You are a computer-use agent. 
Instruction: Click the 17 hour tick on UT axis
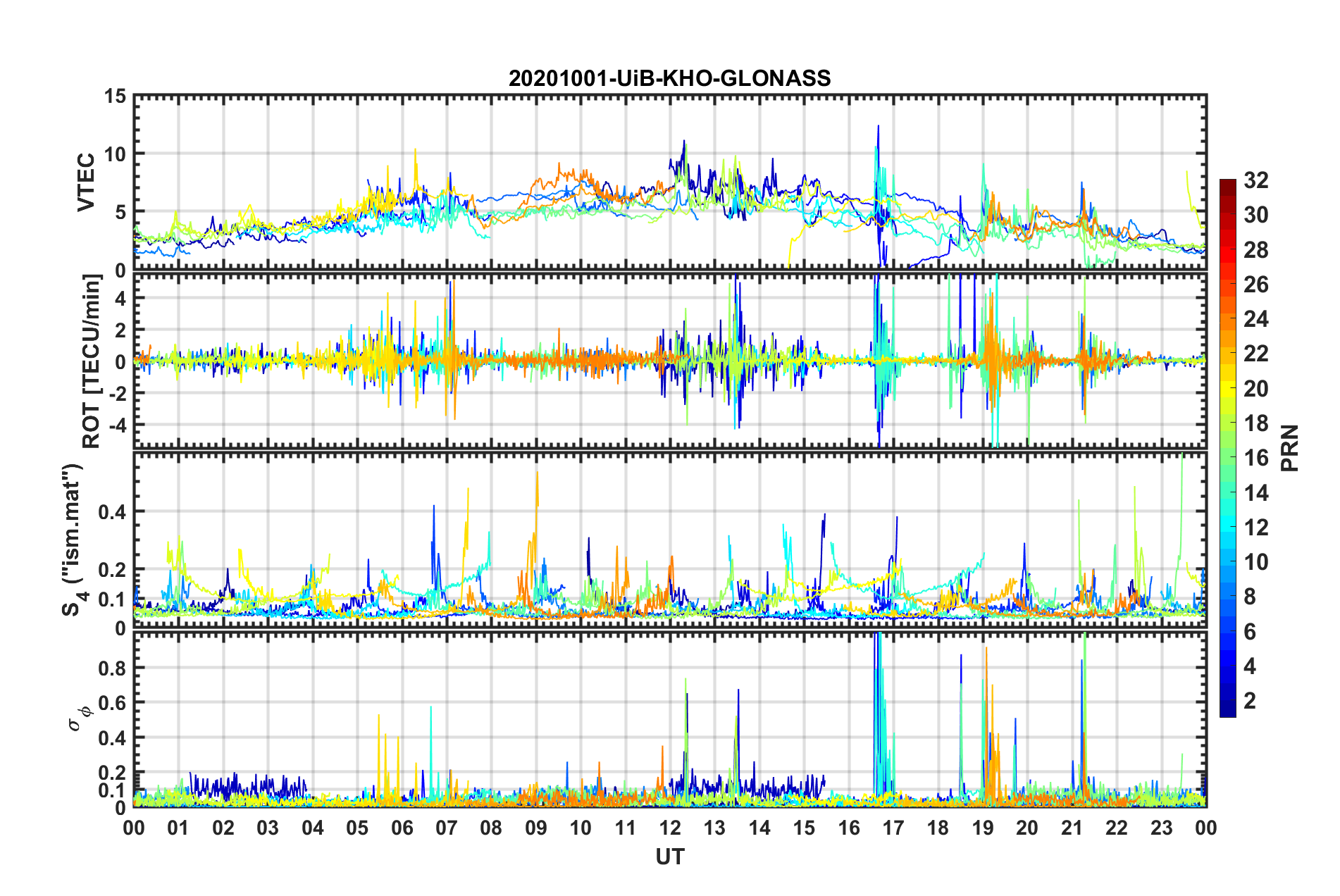pos(893,828)
